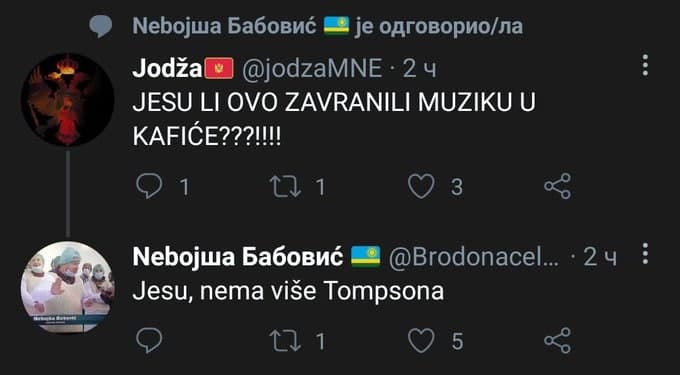Reply to Nebojša's Tompsona tweet
Viewport: 680px width, 375px height.
tap(149, 340)
